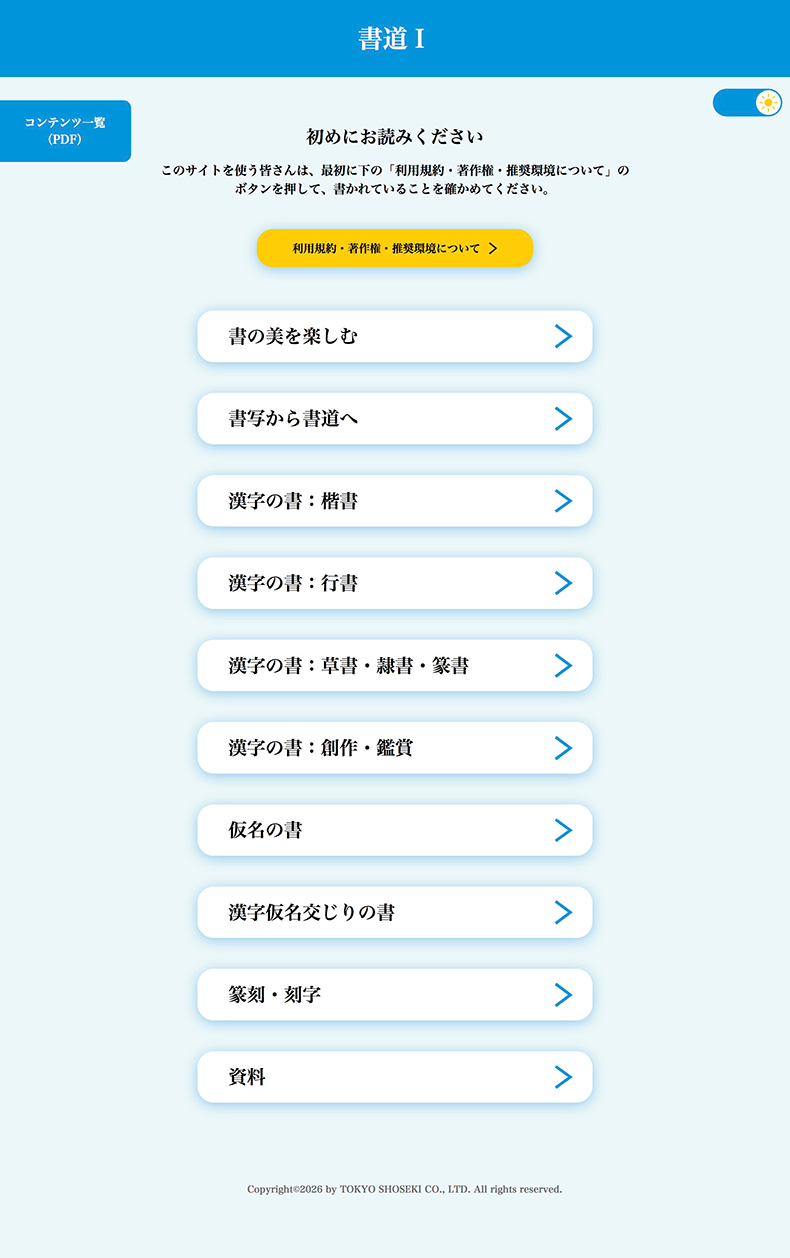This screenshot has height=1258, width=790.
Task: Expand 篆刻・刻字 using its chevron
Action: click(x=563, y=995)
